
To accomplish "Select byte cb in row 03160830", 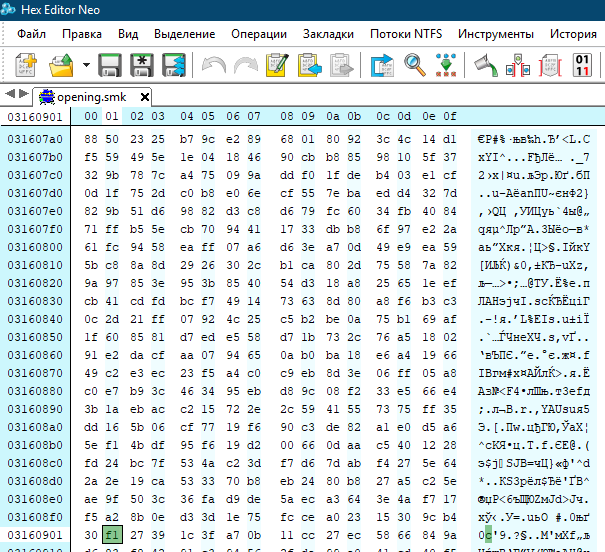I will (x=91, y=301).
